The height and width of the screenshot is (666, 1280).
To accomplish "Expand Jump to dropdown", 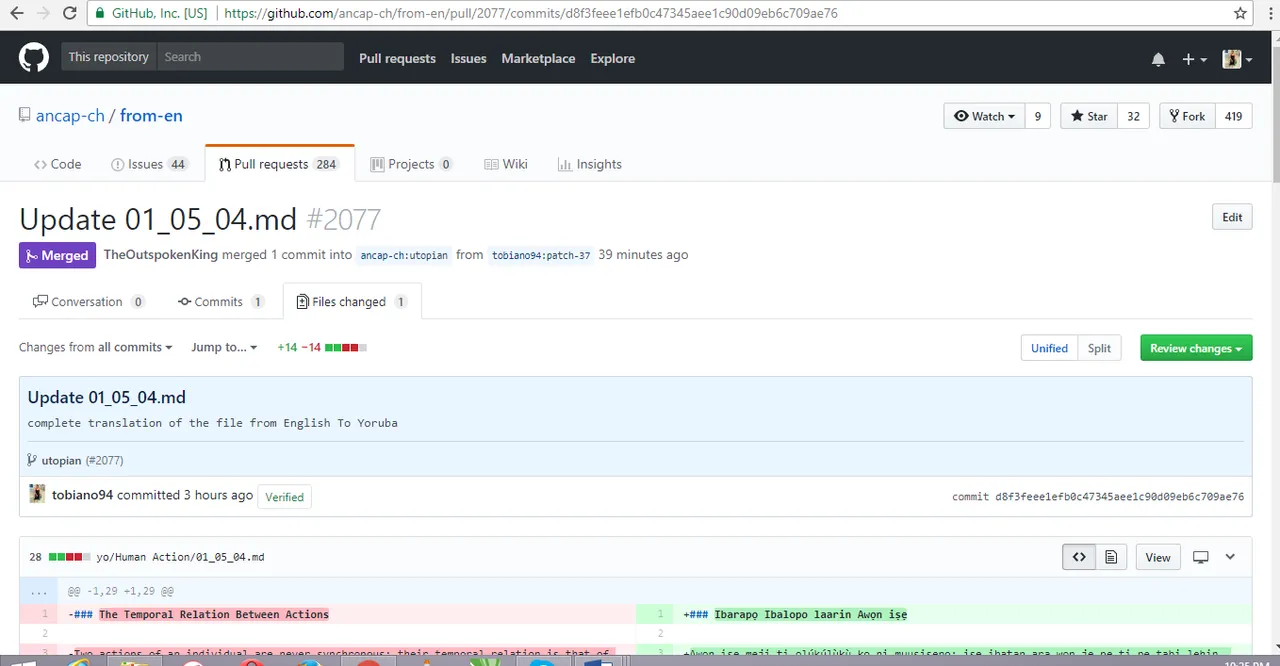I will pos(224,347).
